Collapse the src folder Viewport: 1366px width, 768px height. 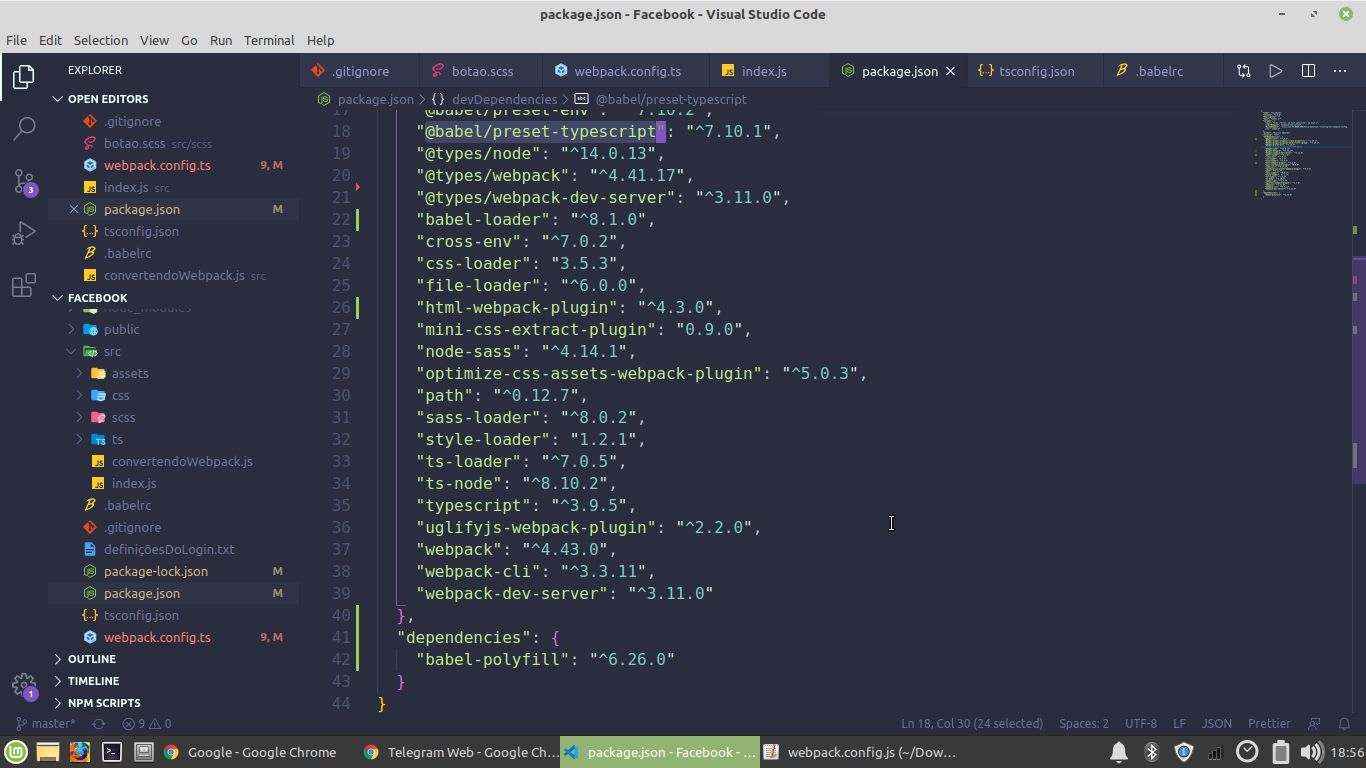click(x=173, y=351)
